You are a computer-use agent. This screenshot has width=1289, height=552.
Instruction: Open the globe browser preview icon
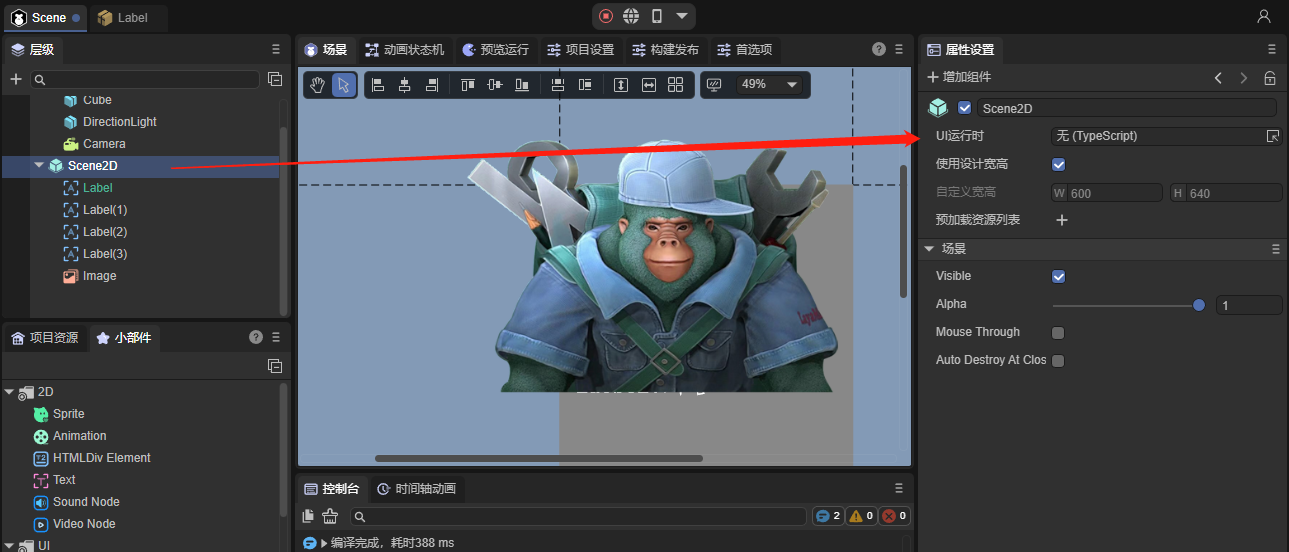click(x=631, y=16)
